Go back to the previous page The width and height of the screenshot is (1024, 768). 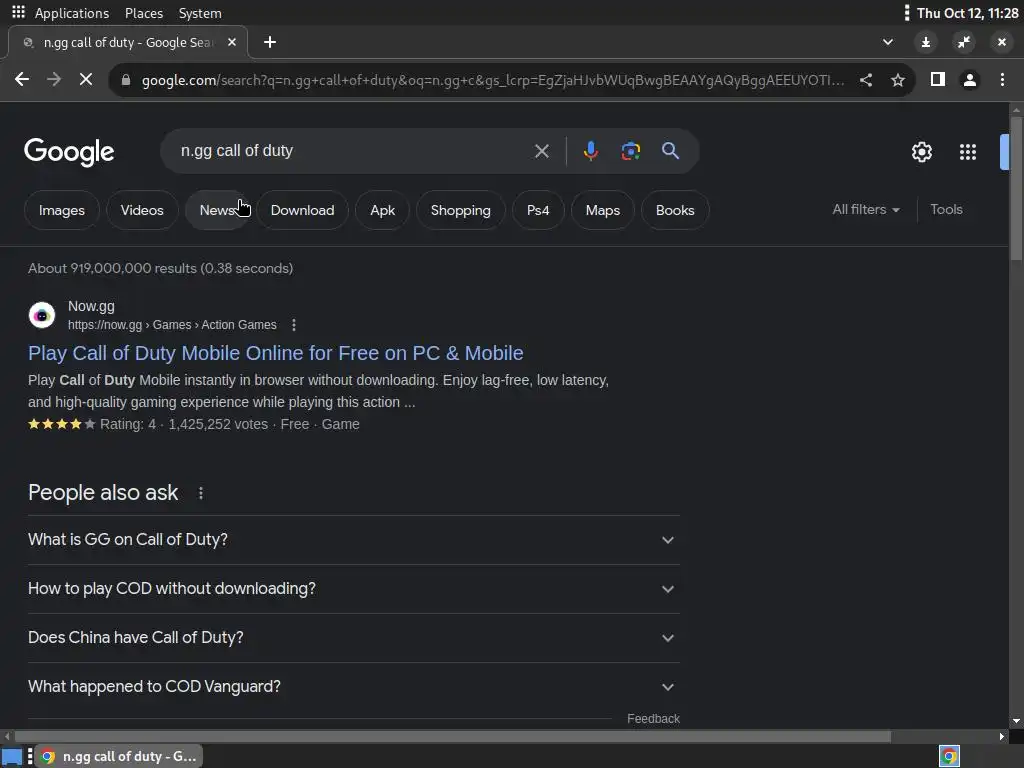pos(22,80)
